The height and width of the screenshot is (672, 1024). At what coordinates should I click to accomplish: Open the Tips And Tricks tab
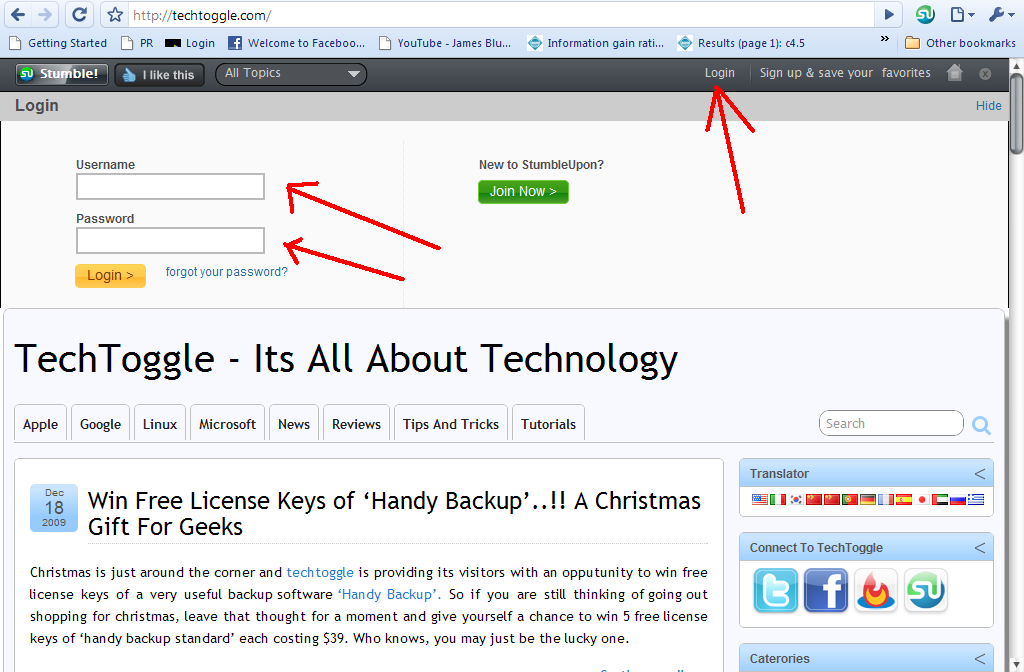click(x=451, y=424)
